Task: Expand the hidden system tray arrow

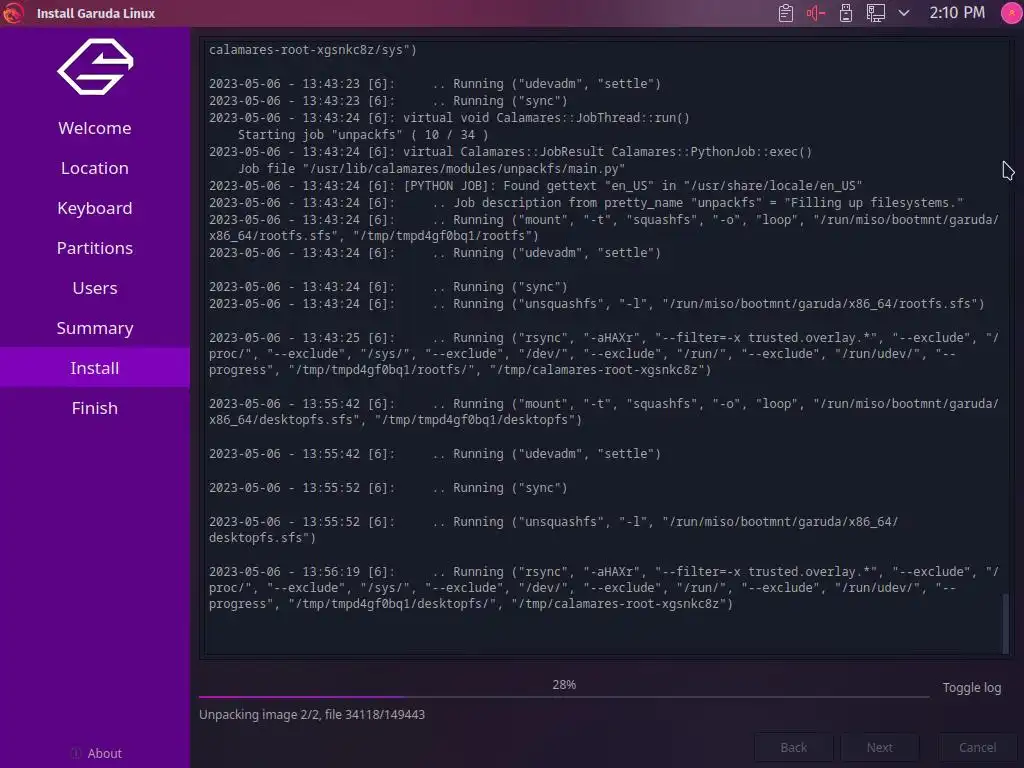Action: [x=904, y=13]
